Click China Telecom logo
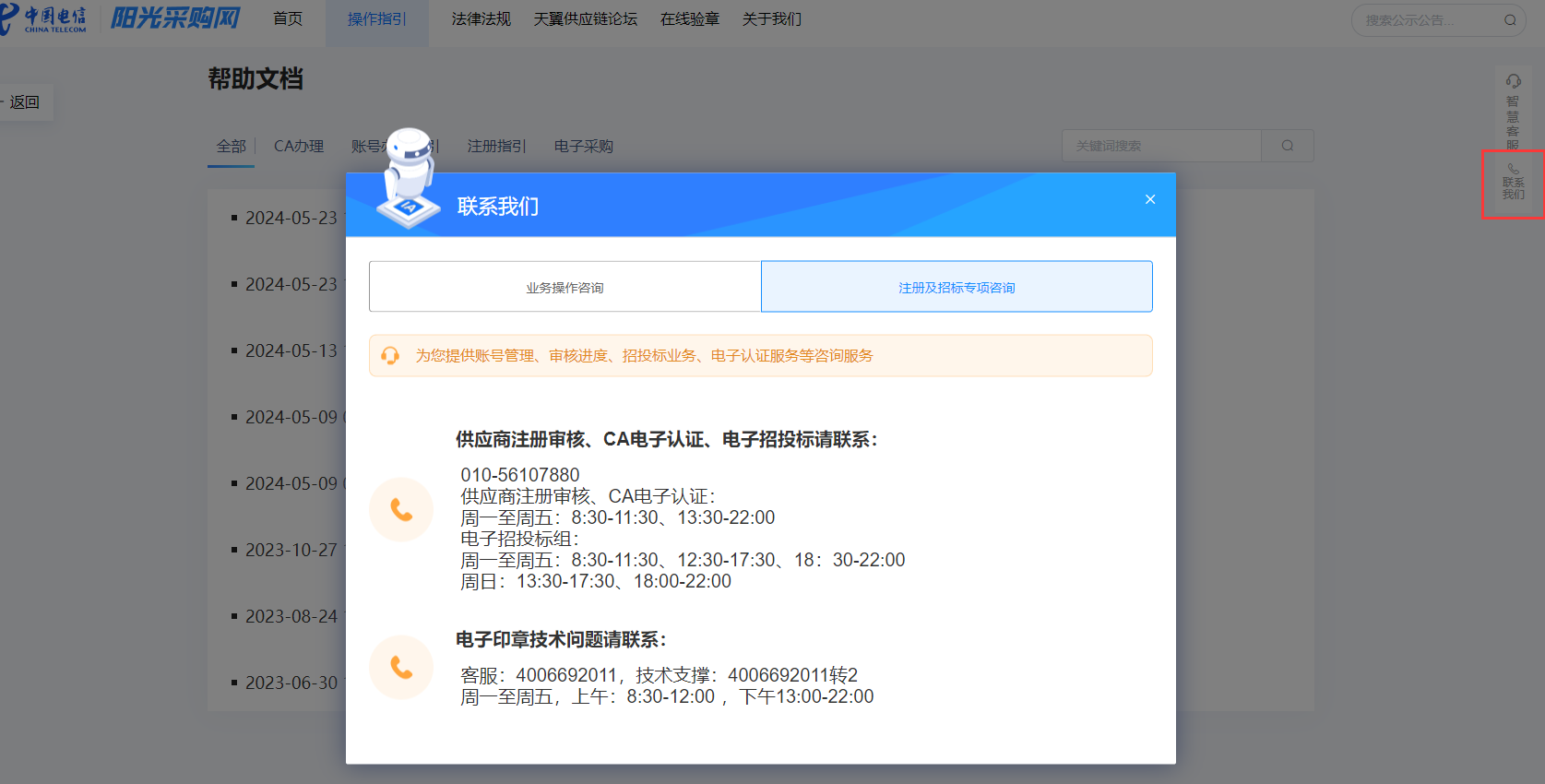This screenshot has width=1545, height=784. [x=46, y=18]
